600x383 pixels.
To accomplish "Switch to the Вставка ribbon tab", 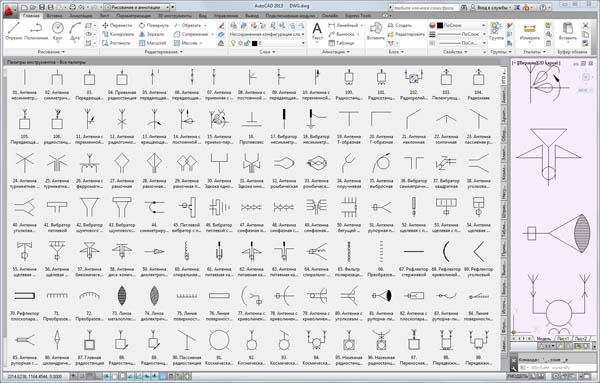I will point(54,16).
